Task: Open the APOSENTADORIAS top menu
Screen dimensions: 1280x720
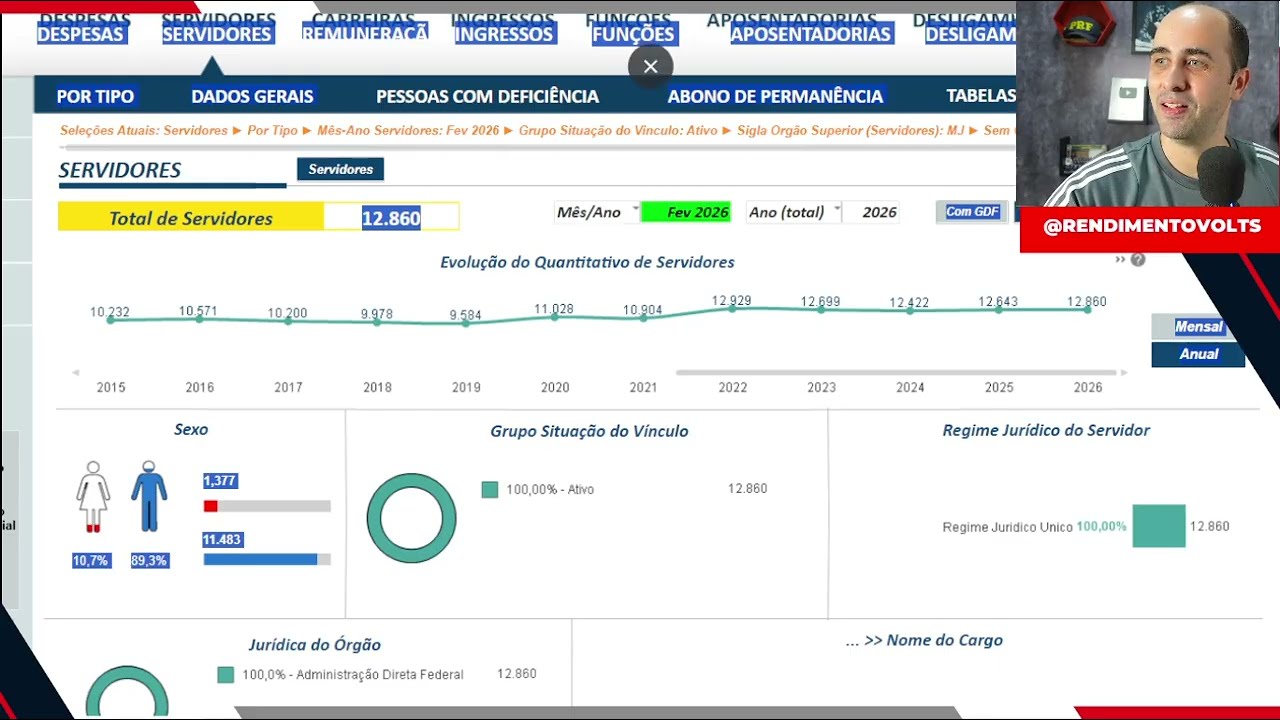Action: point(810,34)
